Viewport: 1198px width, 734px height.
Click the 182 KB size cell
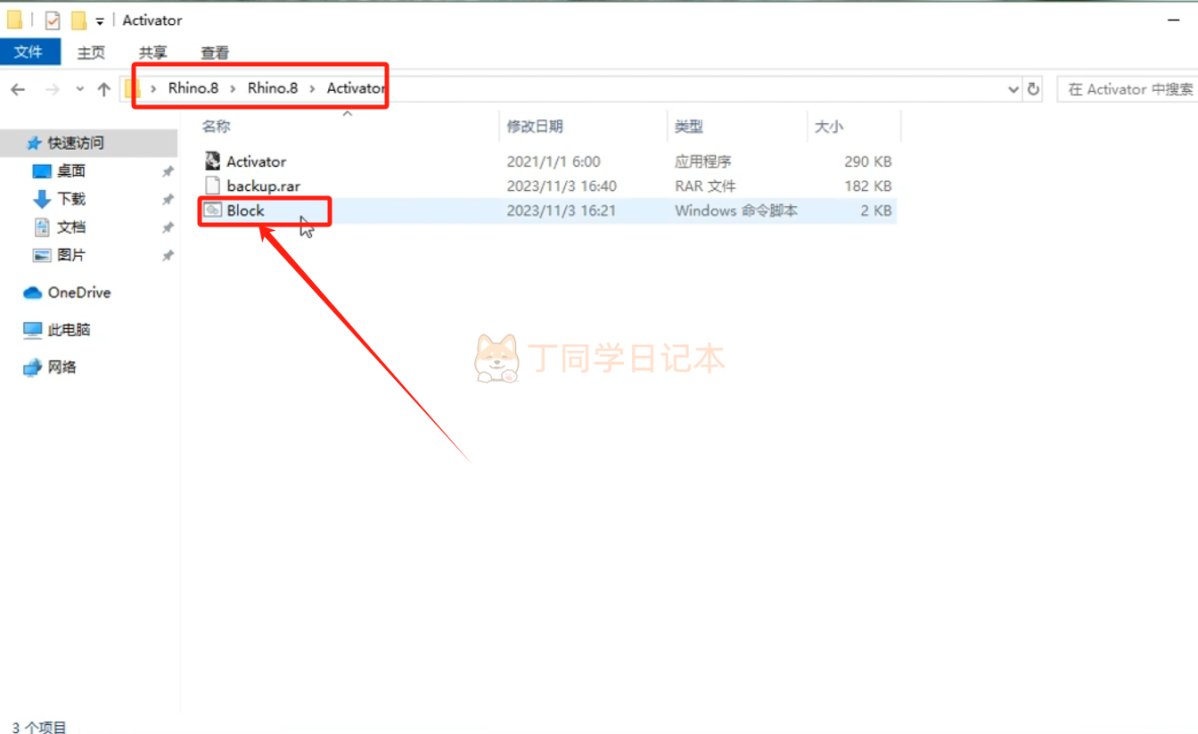pos(868,186)
